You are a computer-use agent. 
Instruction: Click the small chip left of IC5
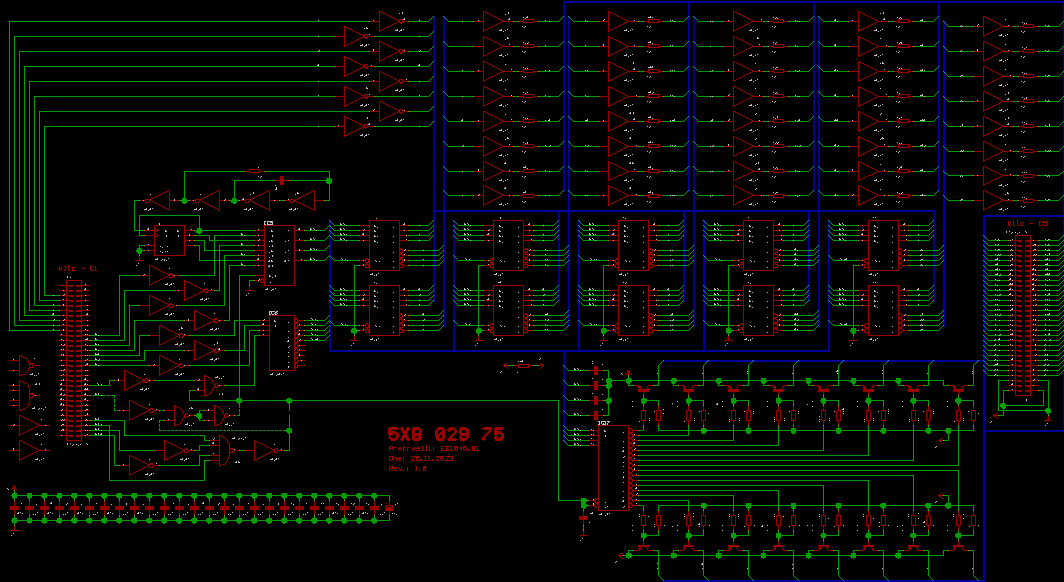tap(169, 241)
